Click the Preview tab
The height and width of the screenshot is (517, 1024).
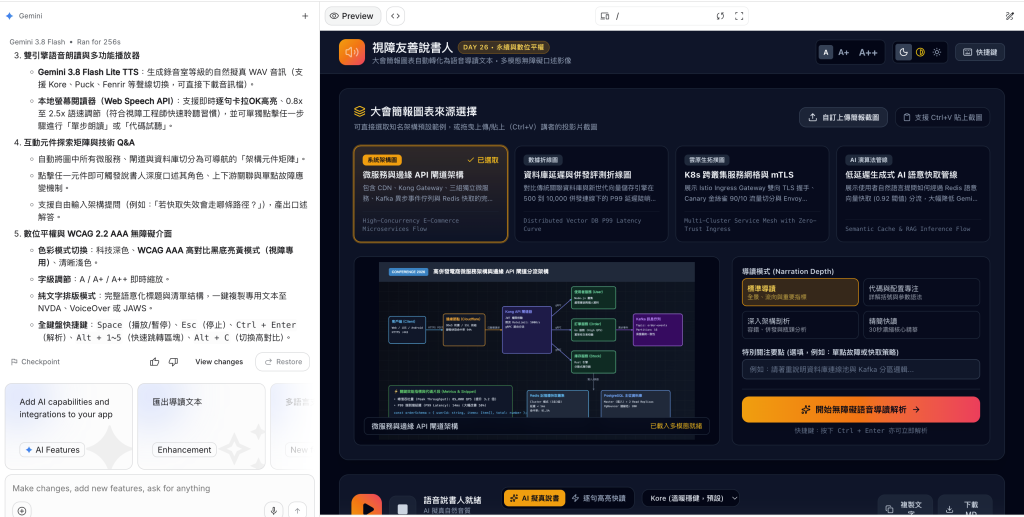coord(352,16)
